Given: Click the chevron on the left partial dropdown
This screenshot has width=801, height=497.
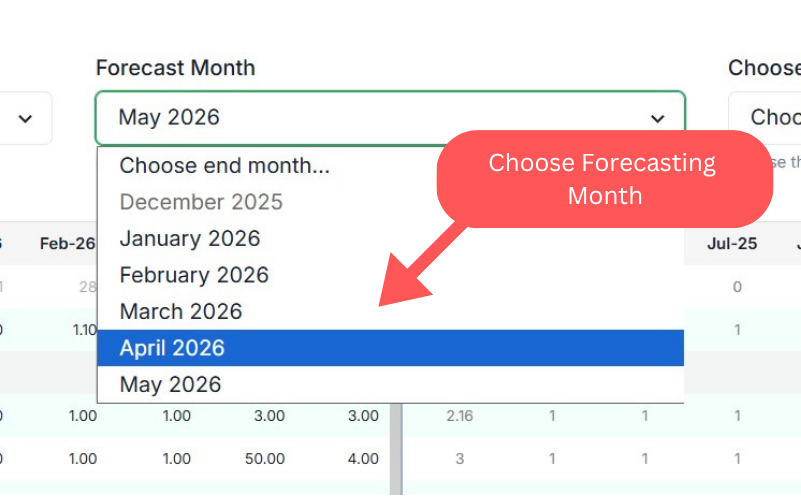Looking at the screenshot, I should pyautogui.click(x=26, y=118).
